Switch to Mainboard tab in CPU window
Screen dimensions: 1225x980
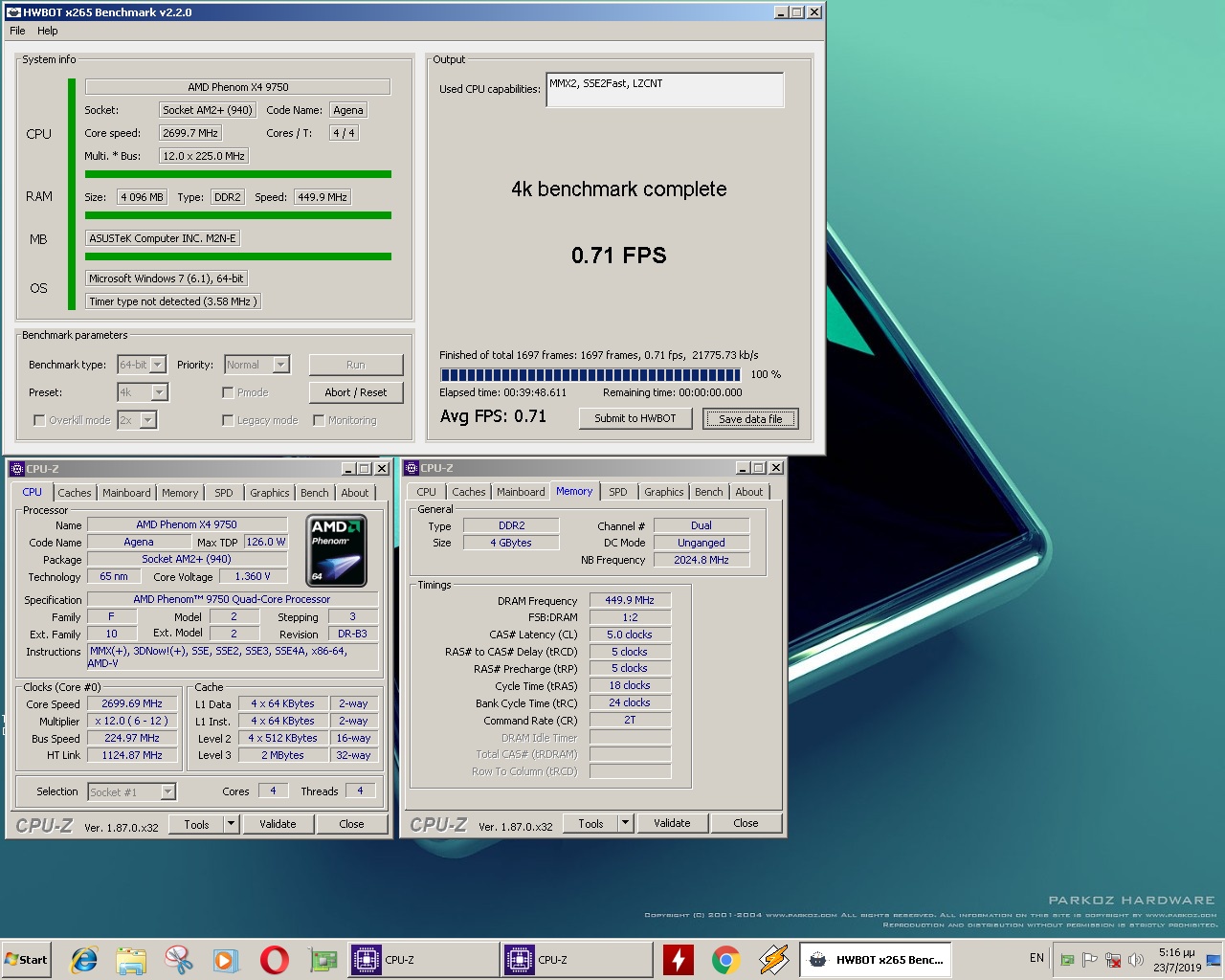126,493
